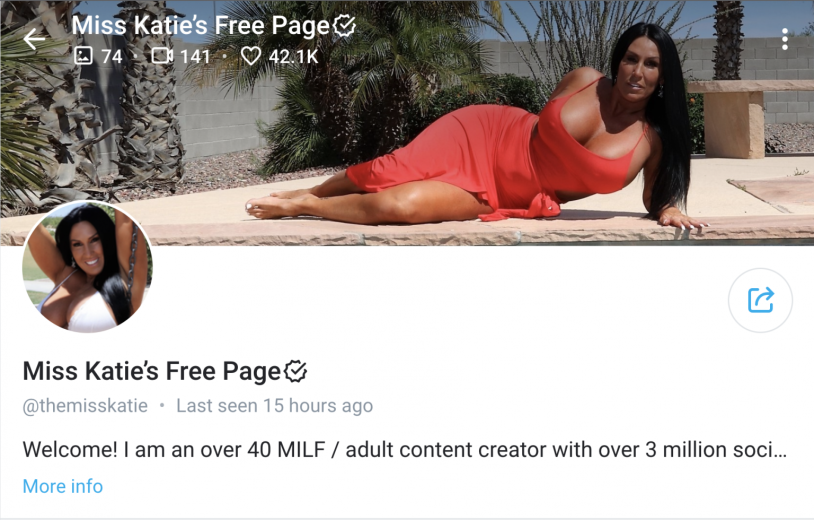Click the heart icon beside 42.1K
This screenshot has height=520, width=814.
[251, 56]
